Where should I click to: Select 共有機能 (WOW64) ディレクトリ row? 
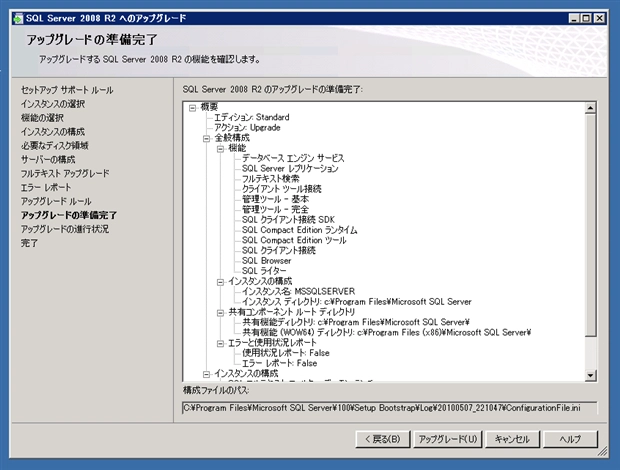pyautogui.click(x=386, y=333)
